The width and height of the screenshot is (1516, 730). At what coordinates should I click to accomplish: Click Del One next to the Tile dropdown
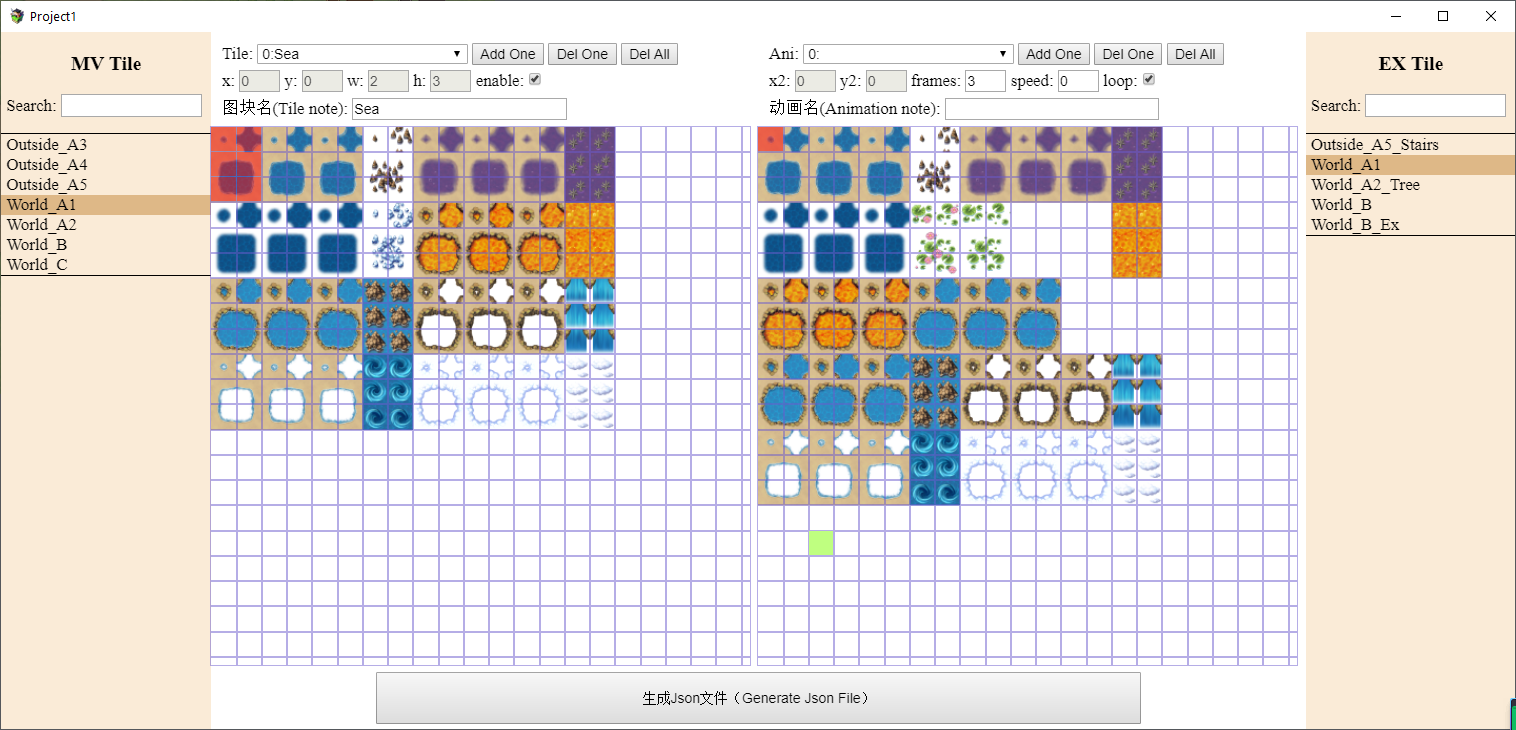pyautogui.click(x=582, y=54)
